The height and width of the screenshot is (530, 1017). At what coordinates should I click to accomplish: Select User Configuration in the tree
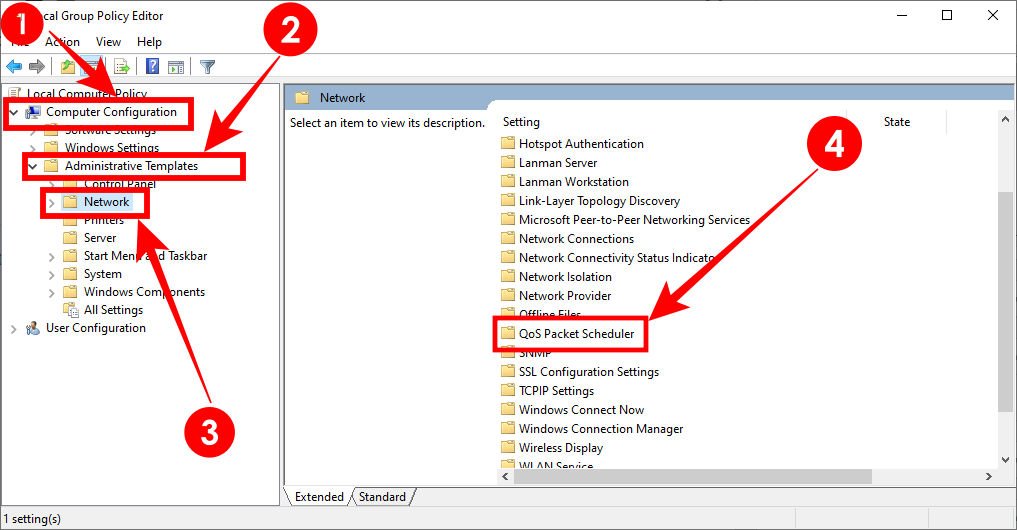96,328
